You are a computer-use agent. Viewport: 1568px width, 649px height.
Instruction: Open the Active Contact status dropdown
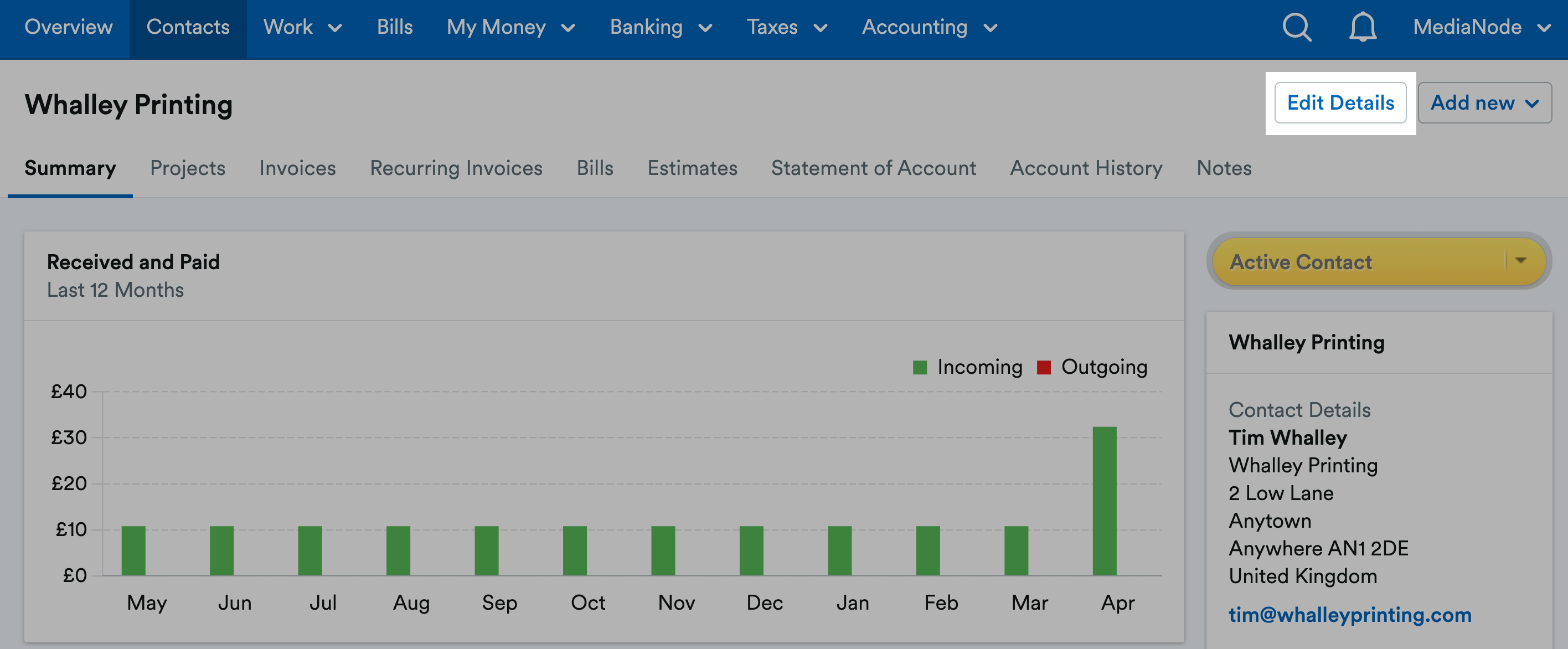(1379, 262)
